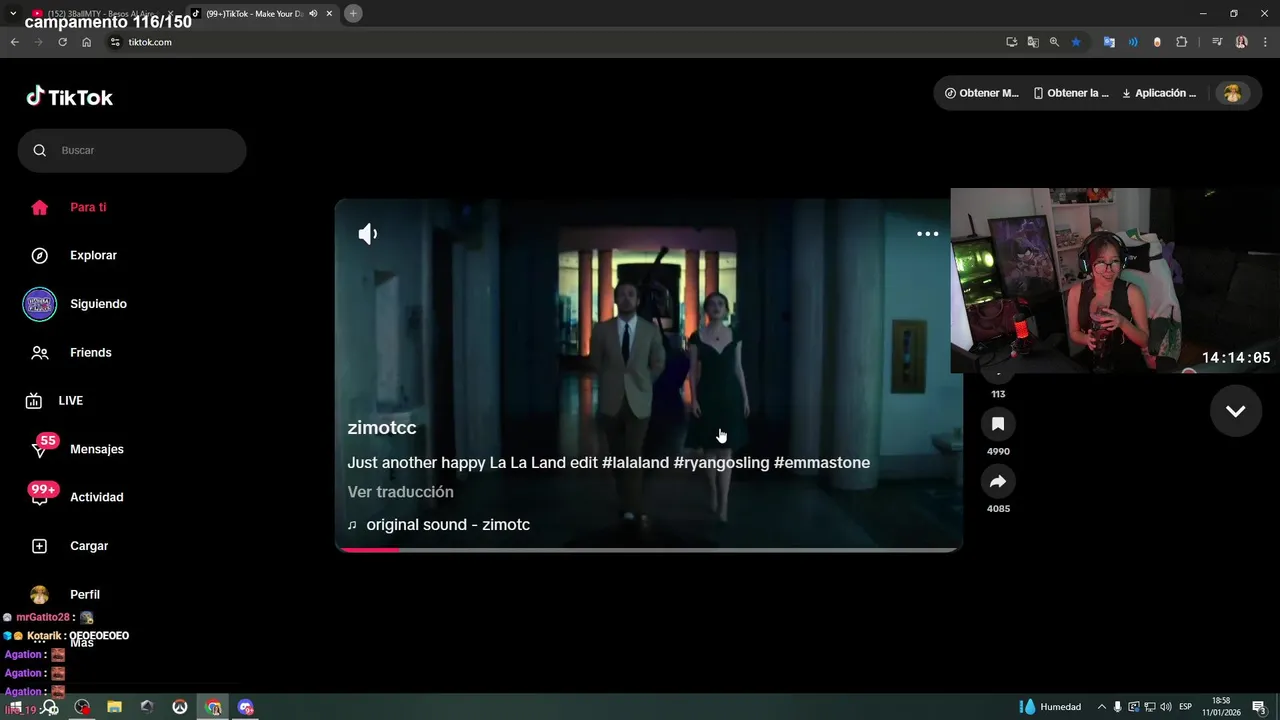The width and height of the screenshot is (1280, 720).
Task: Click the Friends people icon
Action: (x=40, y=352)
